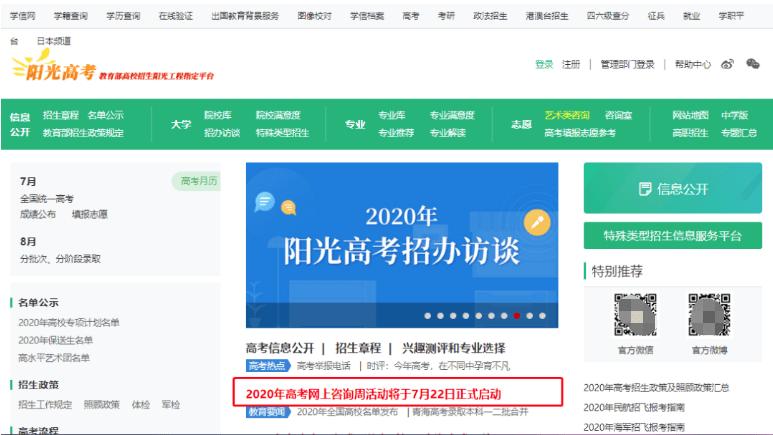Open 四六级查分 in top bar
The image size is (773, 435).
[608, 16]
